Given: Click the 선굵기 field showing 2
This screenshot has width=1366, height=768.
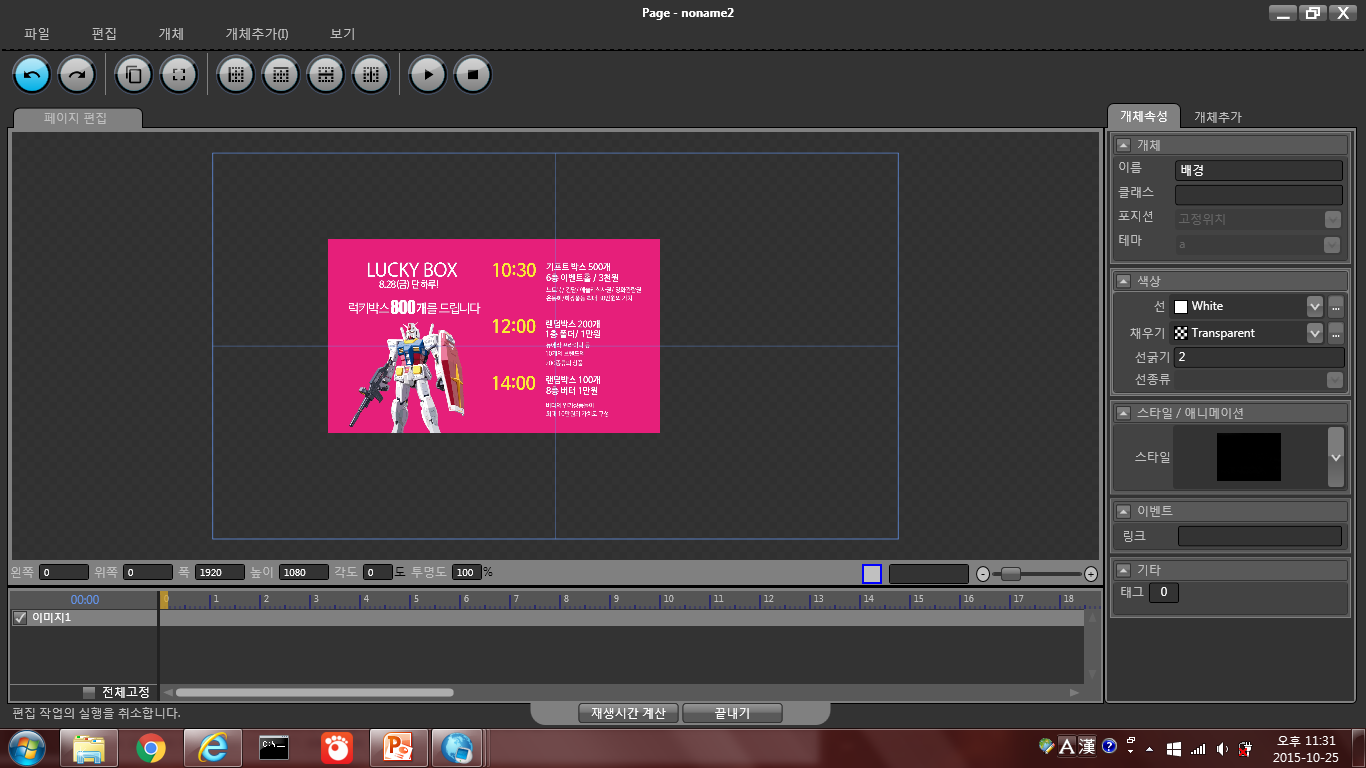Looking at the screenshot, I should tap(1259, 357).
